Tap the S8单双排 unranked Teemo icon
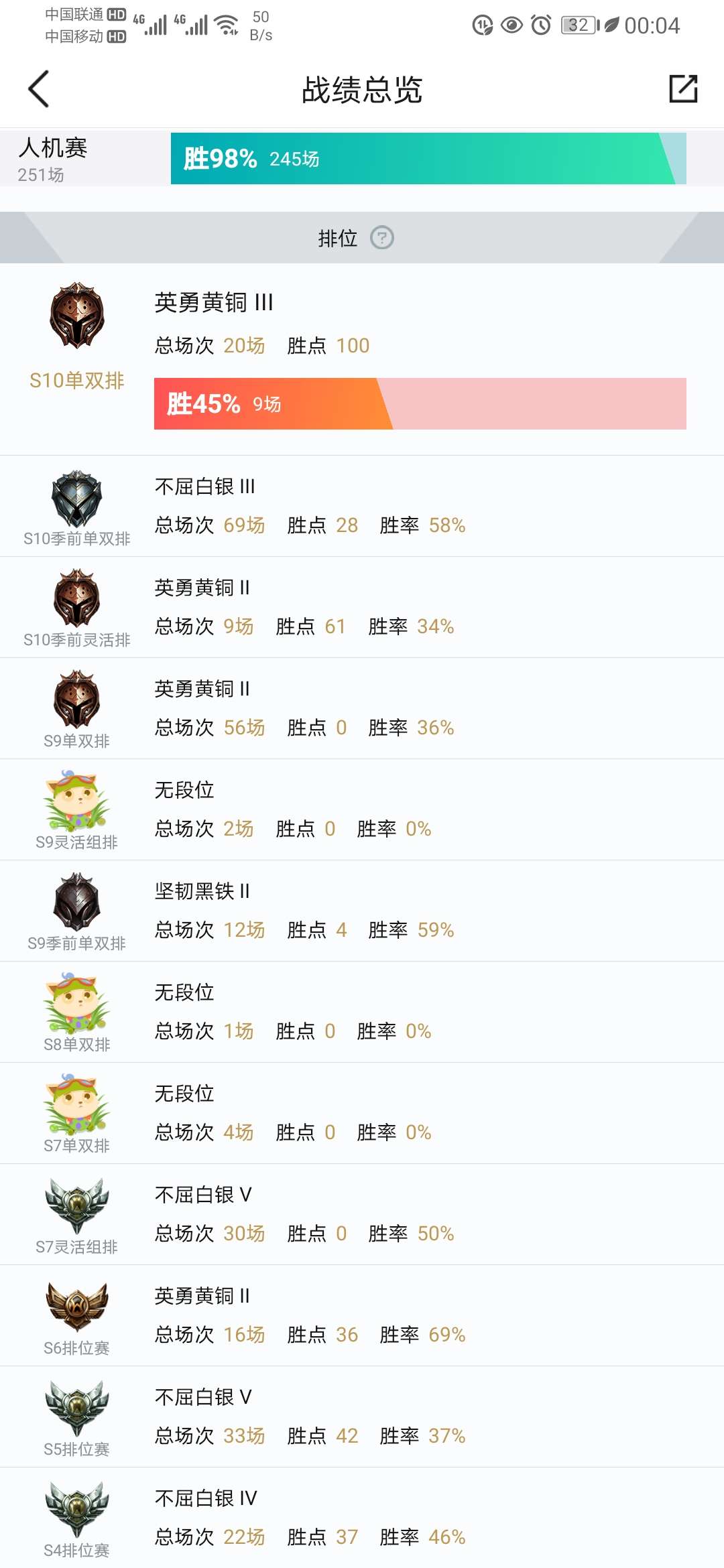The height and width of the screenshot is (1568, 724). pyautogui.click(x=77, y=1003)
